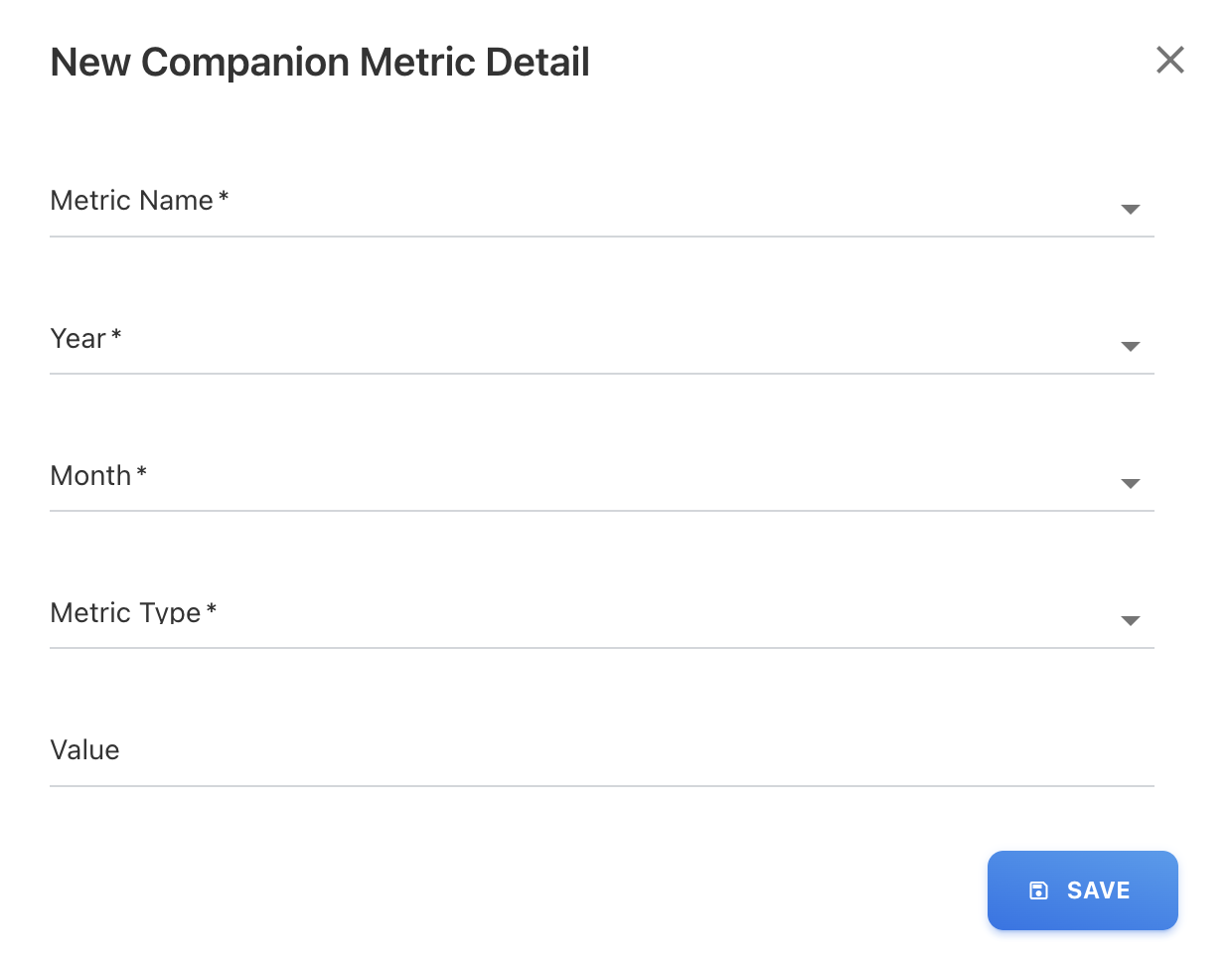Click the "New Companion Metric Detail" heading

coord(320,62)
